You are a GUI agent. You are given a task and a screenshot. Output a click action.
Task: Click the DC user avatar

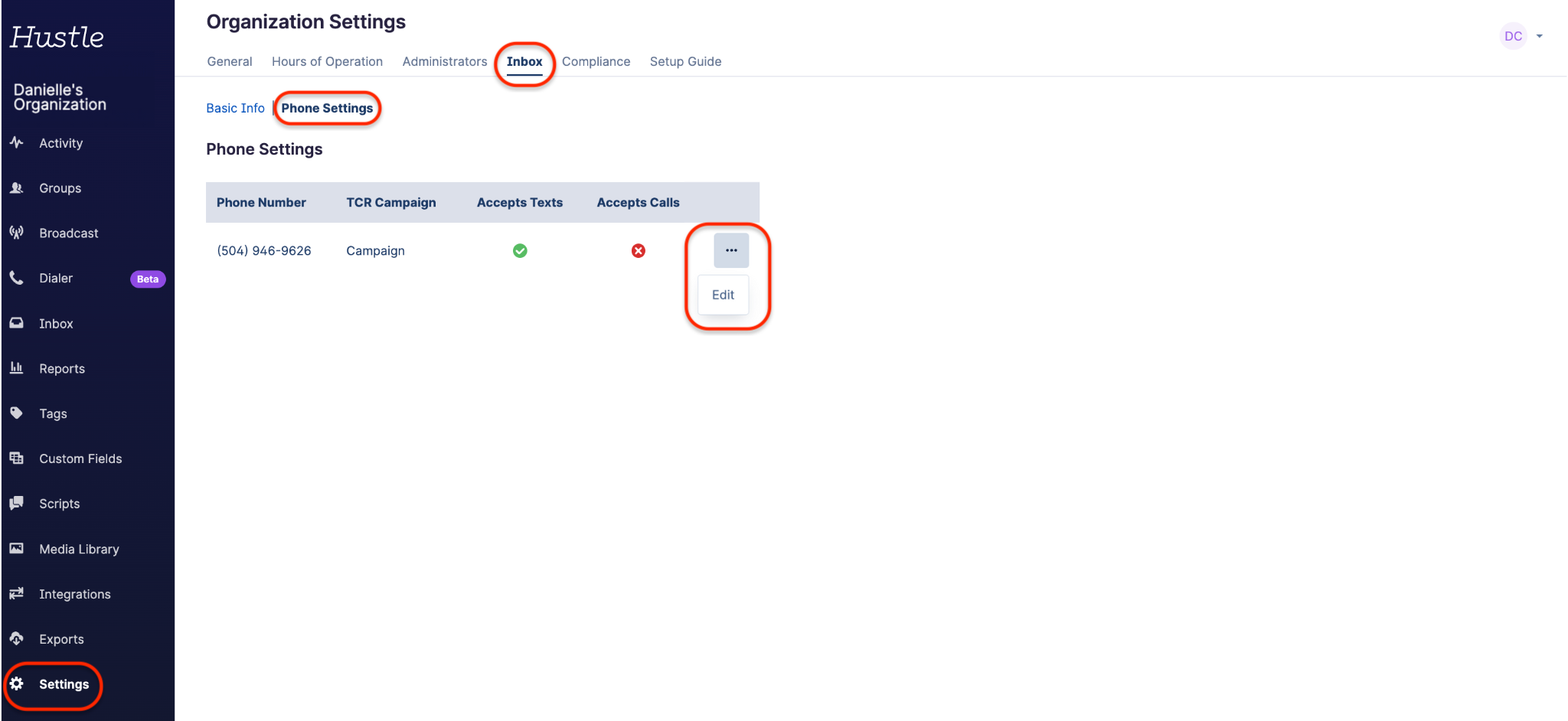(1513, 36)
